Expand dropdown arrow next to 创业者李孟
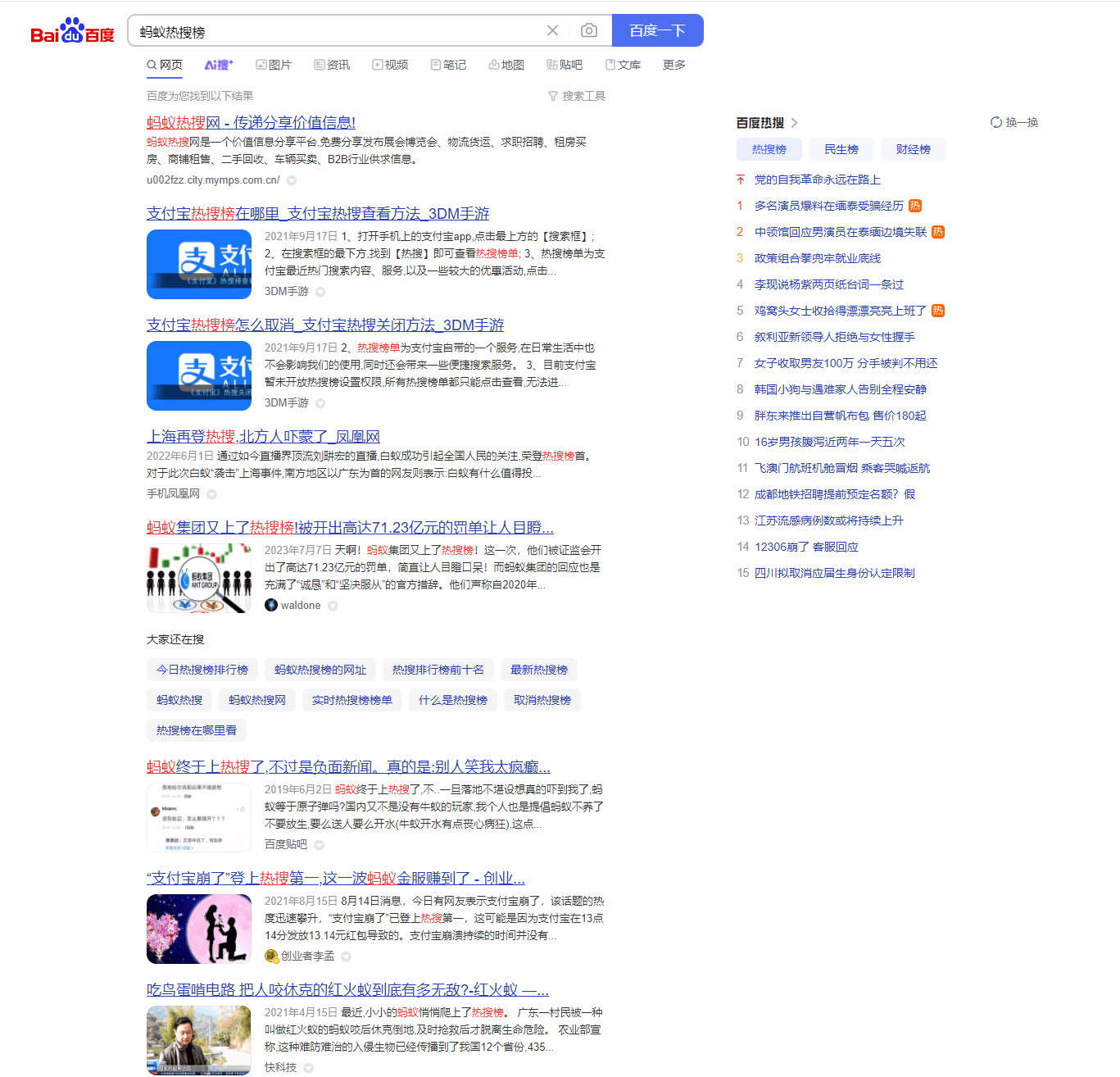Image resolution: width=1120 pixels, height=1077 pixels. [x=347, y=957]
